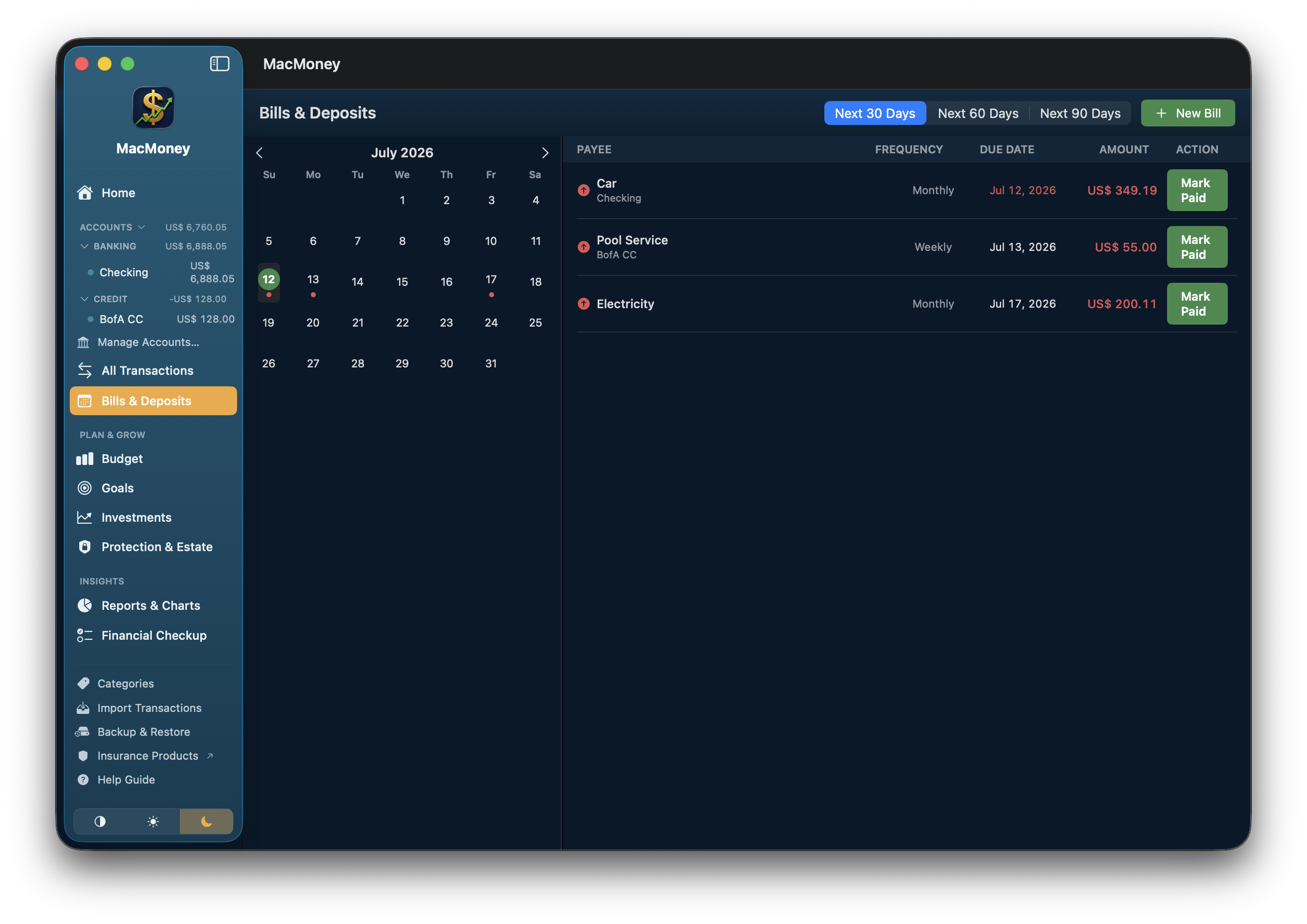Viewport: 1307px width, 924px height.
Task: Open the Help Guide
Action: click(126, 780)
